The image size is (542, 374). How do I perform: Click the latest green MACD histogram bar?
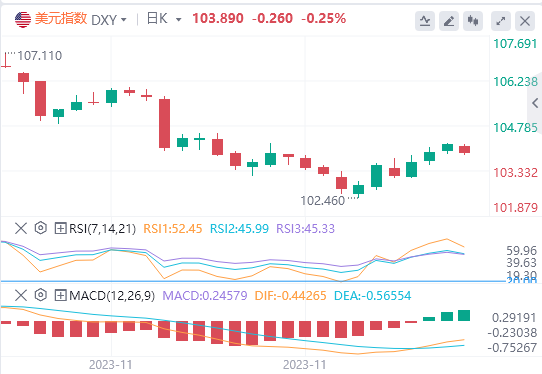(x=464, y=316)
